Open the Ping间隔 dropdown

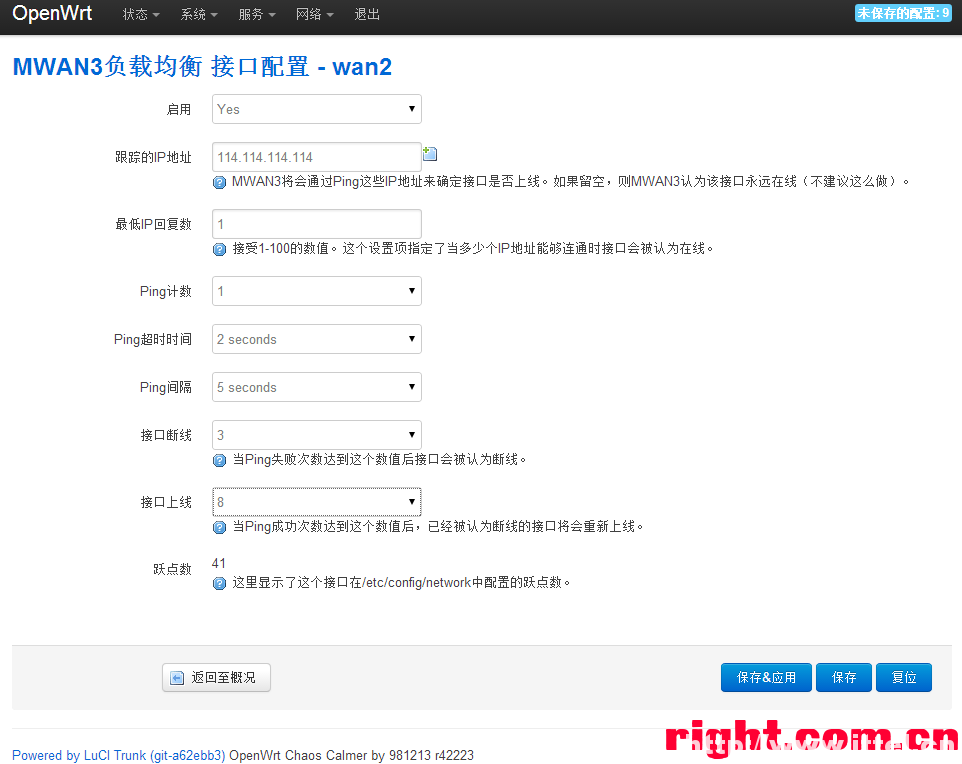[317, 387]
